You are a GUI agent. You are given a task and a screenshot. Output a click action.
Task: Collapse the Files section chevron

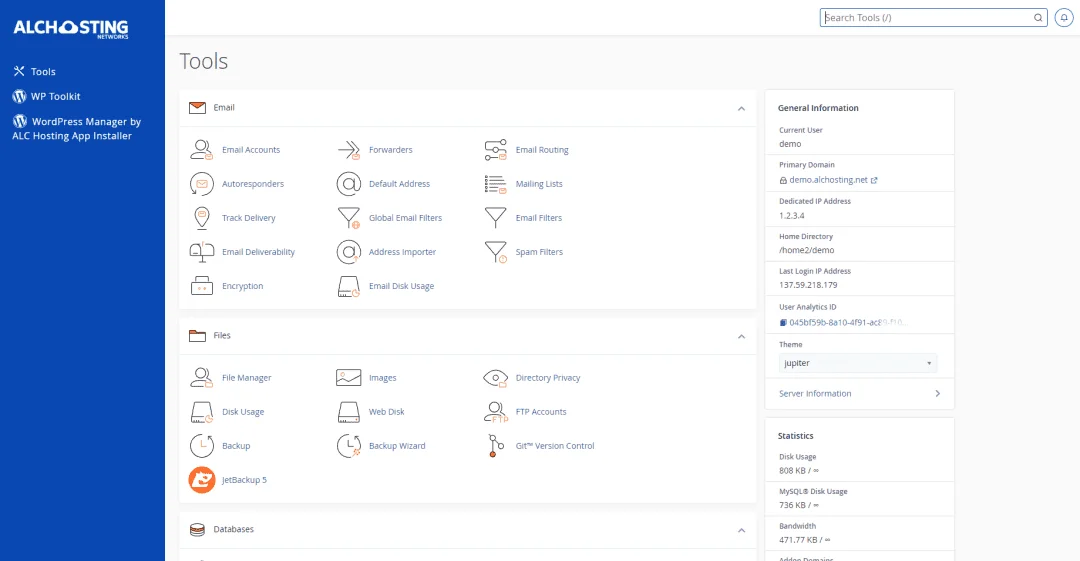pos(741,336)
